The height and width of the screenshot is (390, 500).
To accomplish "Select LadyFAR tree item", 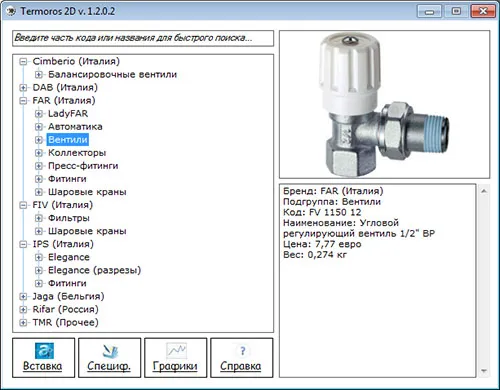I will click(68, 114).
